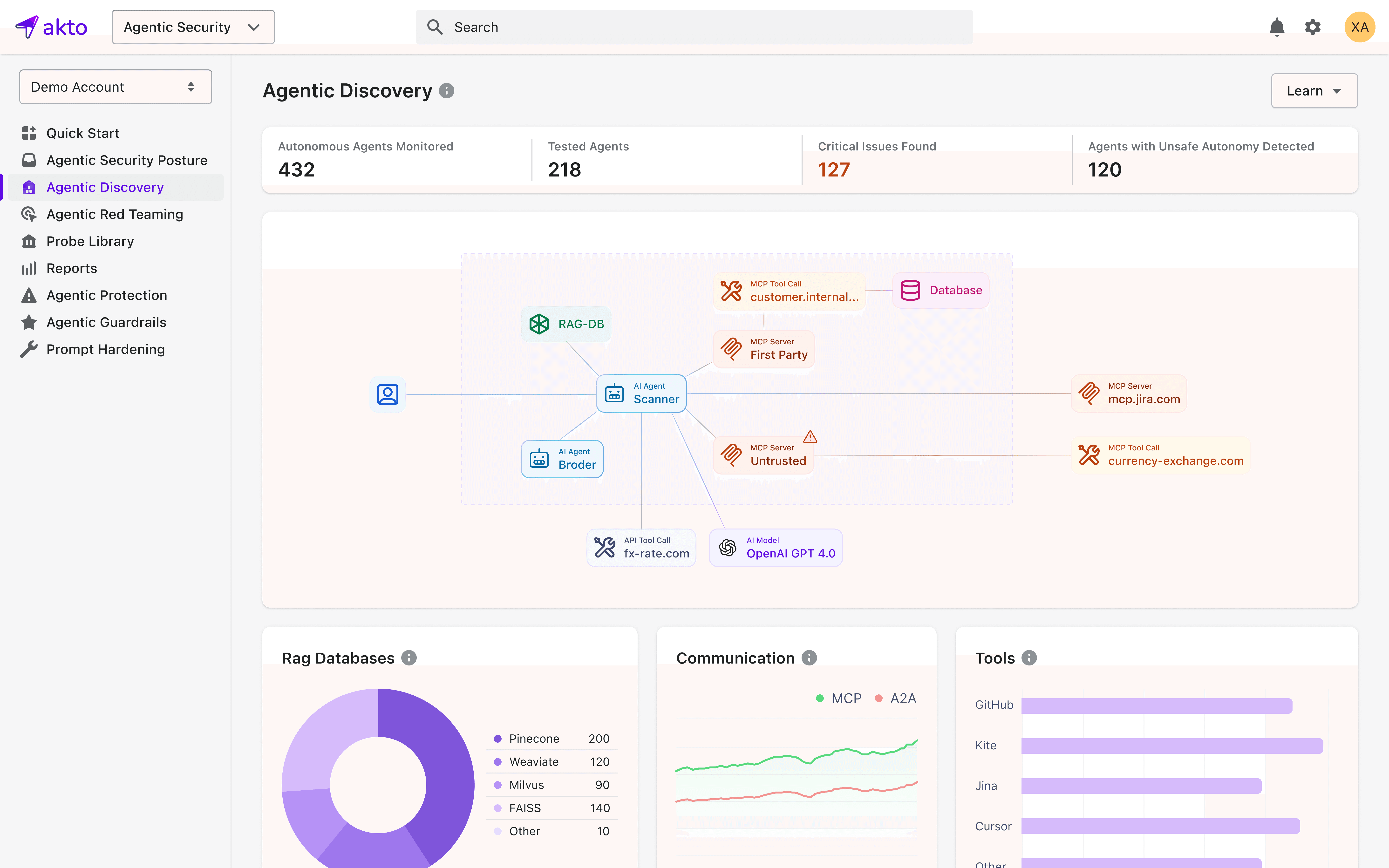Click the user node icon in graph
This screenshot has width=1389, height=868.
click(x=388, y=394)
